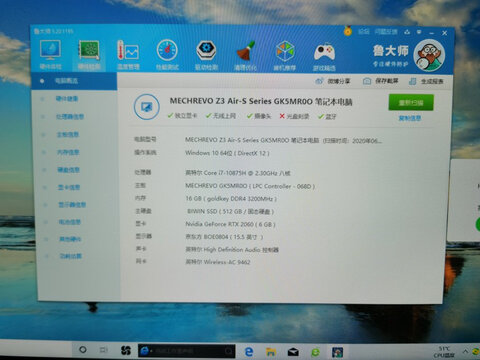
Task: Open Microsoft Edge from the taskbar
Action: (x=249, y=351)
